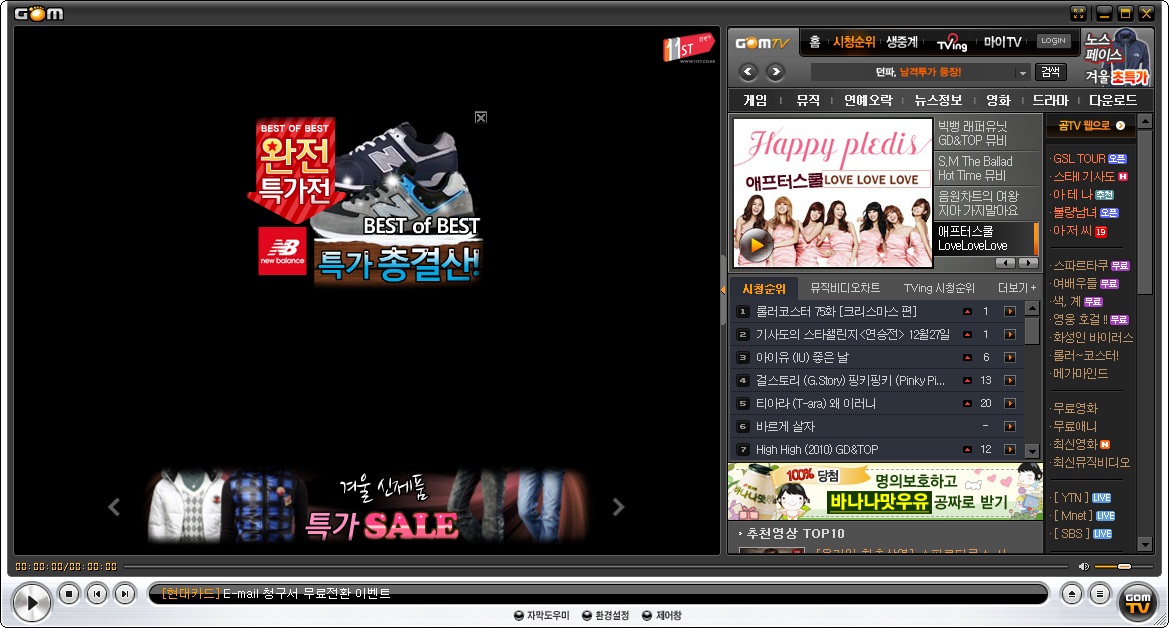This screenshot has height=628, width=1169.
Task: Open the search suggestion dropdown arrow
Action: tap(1022, 72)
